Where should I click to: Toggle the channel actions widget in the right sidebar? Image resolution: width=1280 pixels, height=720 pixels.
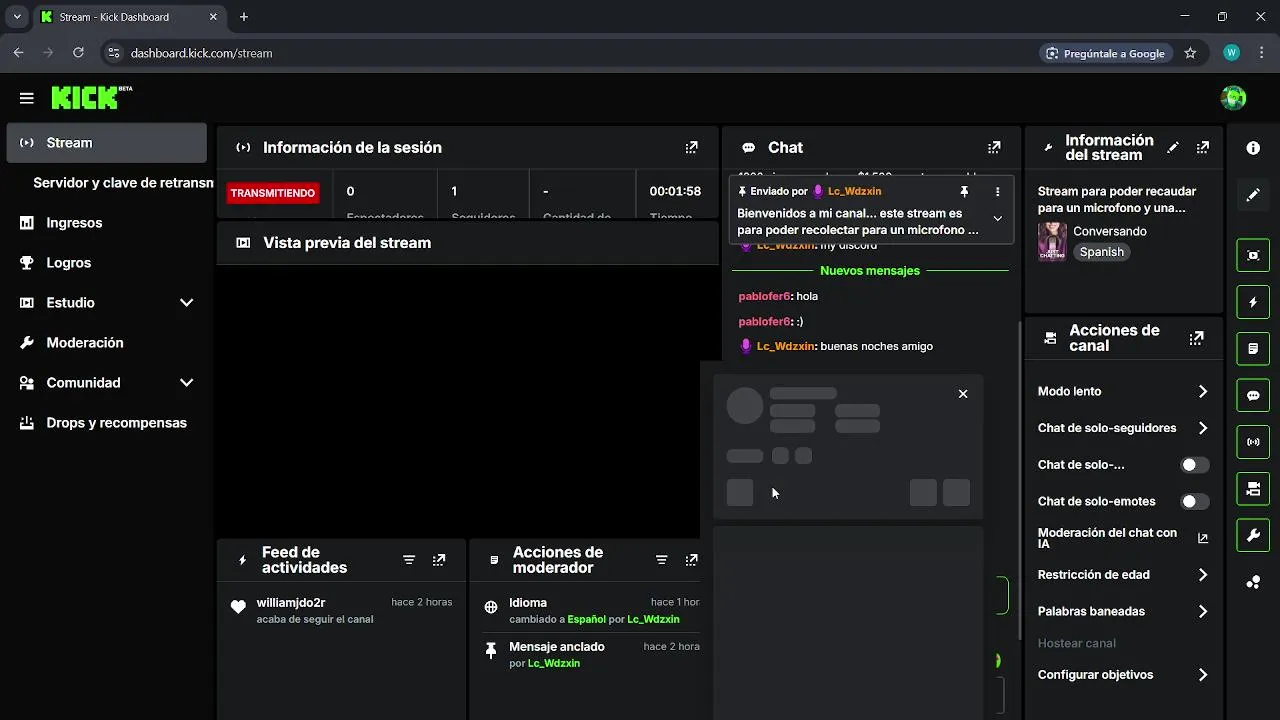1253,489
